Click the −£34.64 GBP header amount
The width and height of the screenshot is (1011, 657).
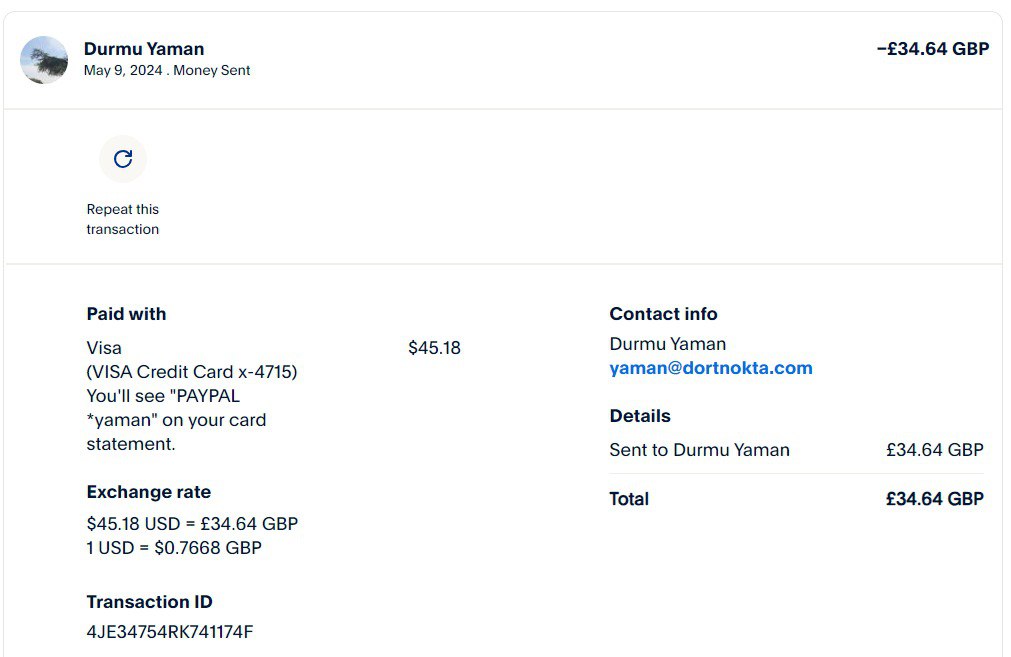[932, 48]
